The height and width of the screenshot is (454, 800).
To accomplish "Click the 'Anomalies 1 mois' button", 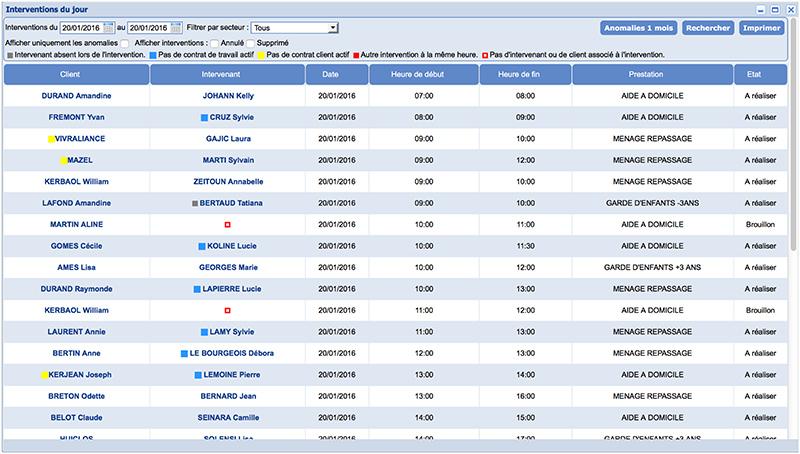I will pos(639,28).
